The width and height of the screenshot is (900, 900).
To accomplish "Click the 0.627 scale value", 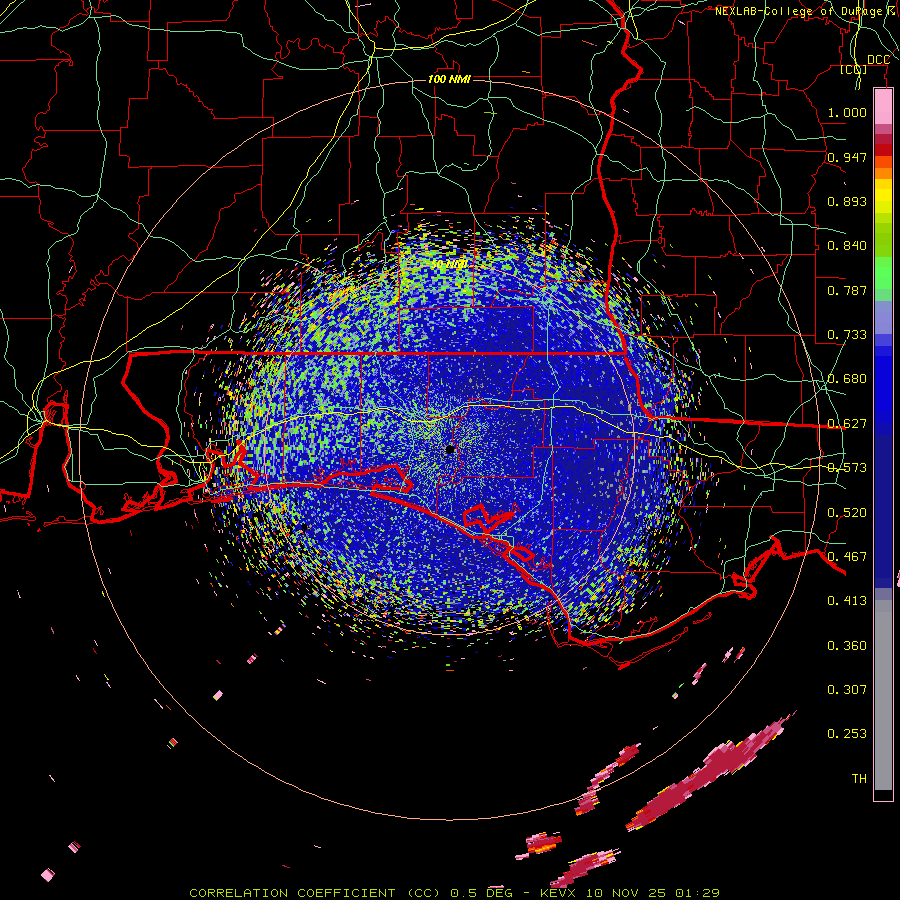I will [847, 424].
